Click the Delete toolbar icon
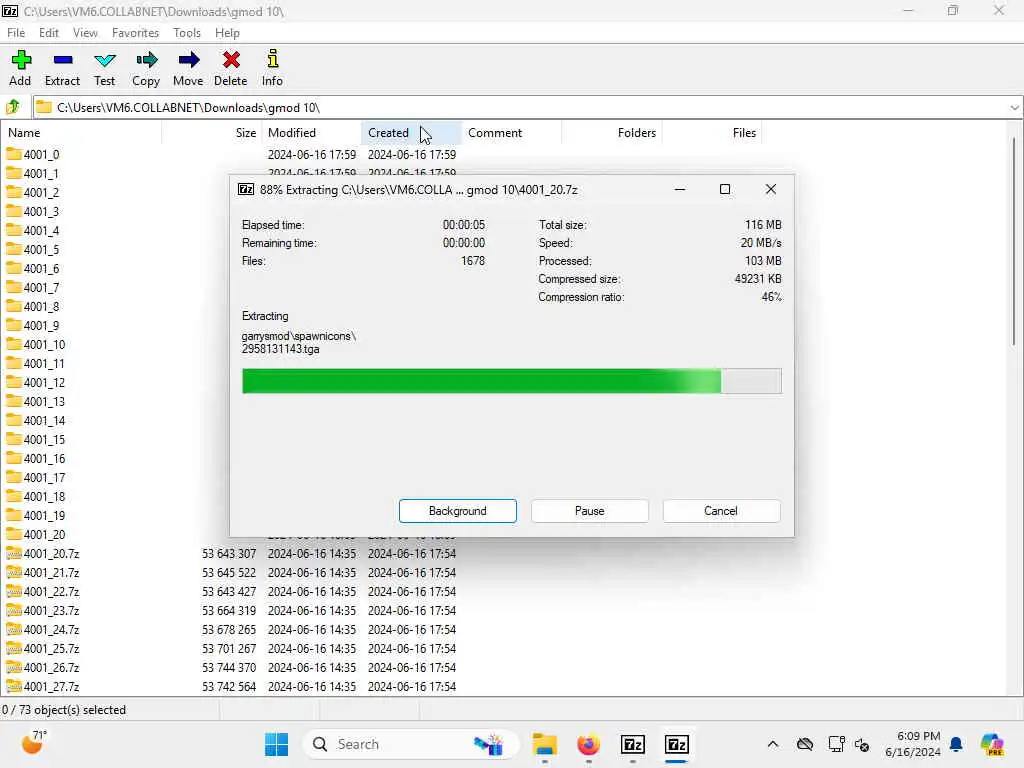 (x=231, y=60)
